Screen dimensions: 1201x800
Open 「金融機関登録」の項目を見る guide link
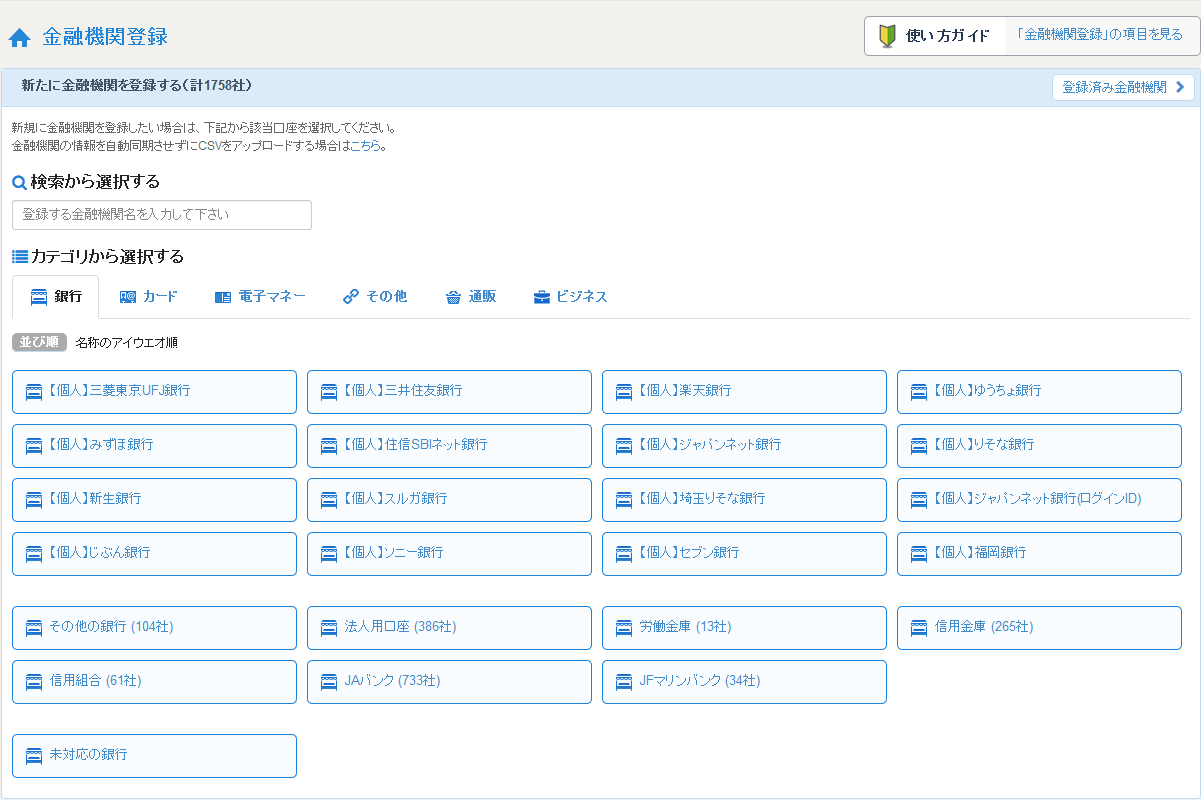pyautogui.click(x=1100, y=35)
